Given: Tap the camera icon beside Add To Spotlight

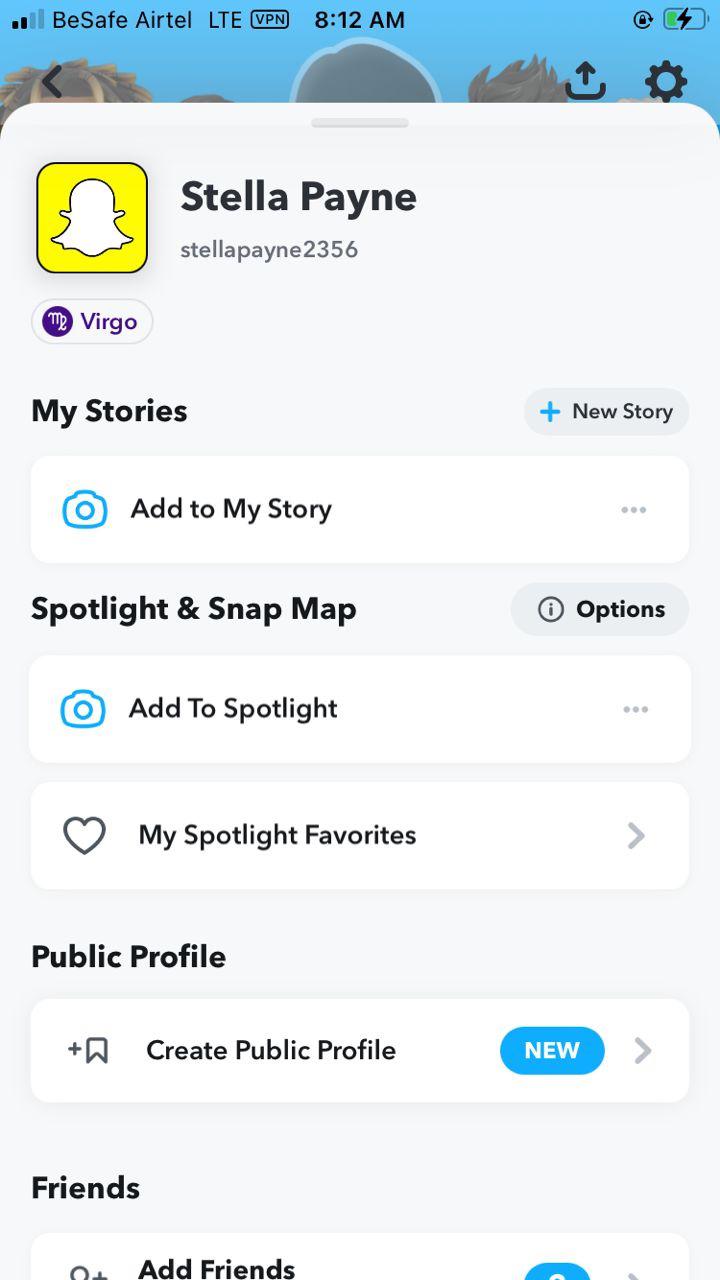Looking at the screenshot, I should pyautogui.click(x=83, y=709).
